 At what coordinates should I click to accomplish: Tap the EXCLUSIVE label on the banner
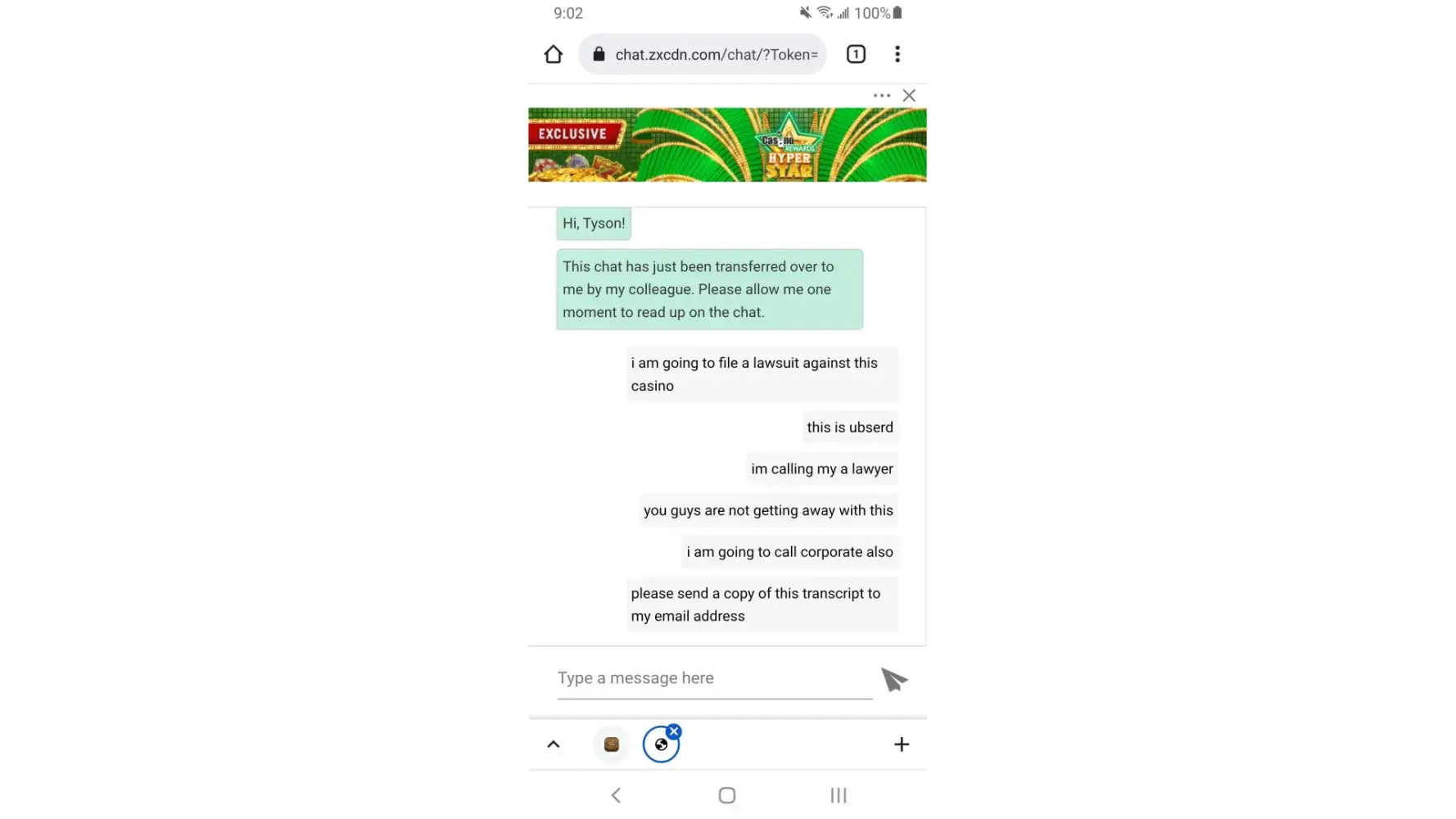point(572,133)
